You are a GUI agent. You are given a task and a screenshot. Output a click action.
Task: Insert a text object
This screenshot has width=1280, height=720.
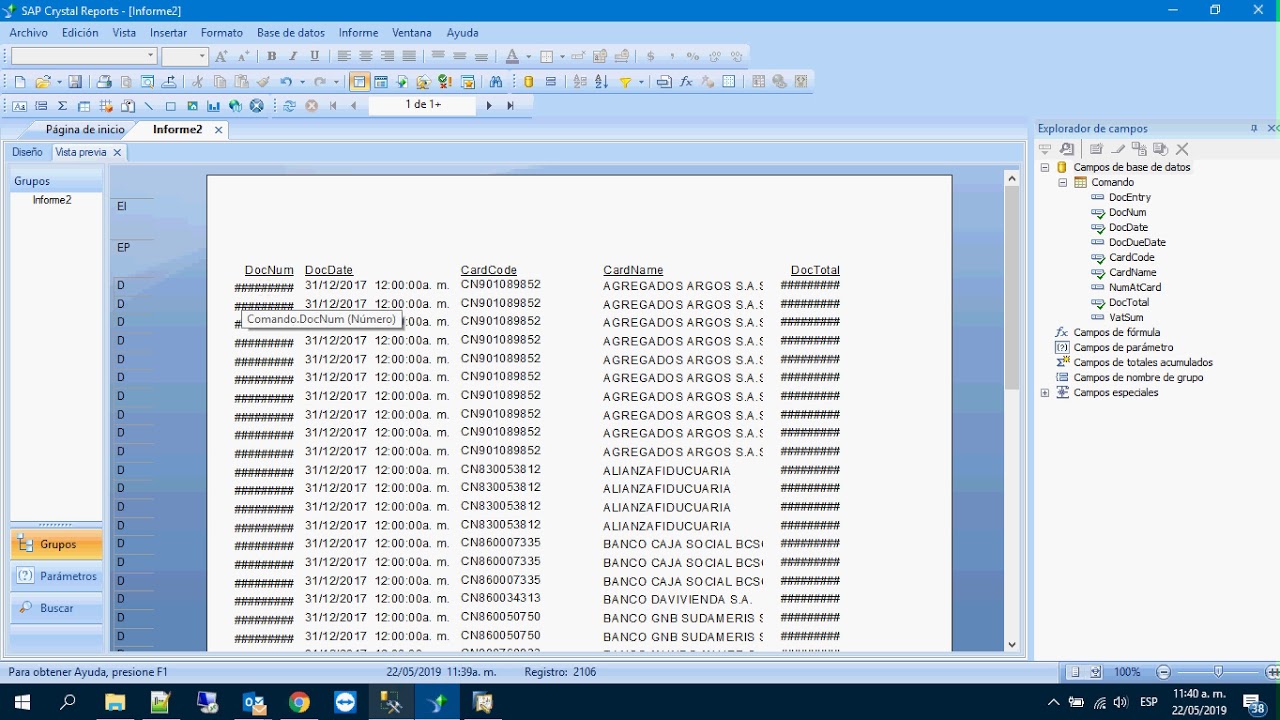pyautogui.click(x=19, y=106)
